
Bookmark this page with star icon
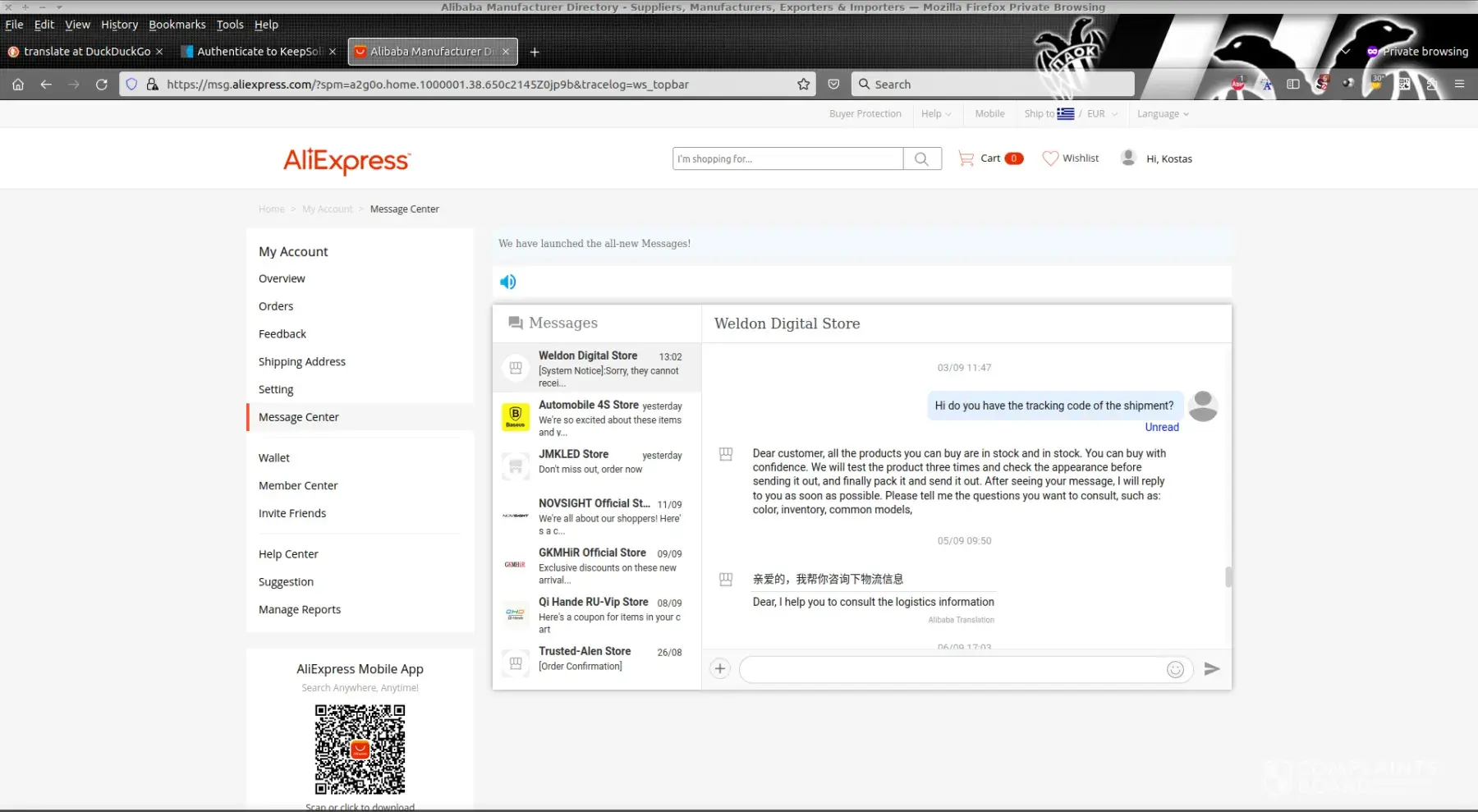pyautogui.click(x=803, y=85)
